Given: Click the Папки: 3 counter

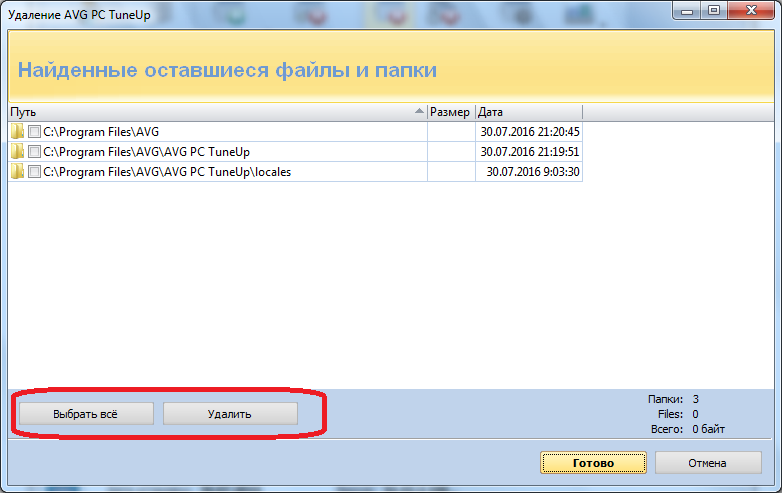Looking at the screenshot, I should click(673, 399).
